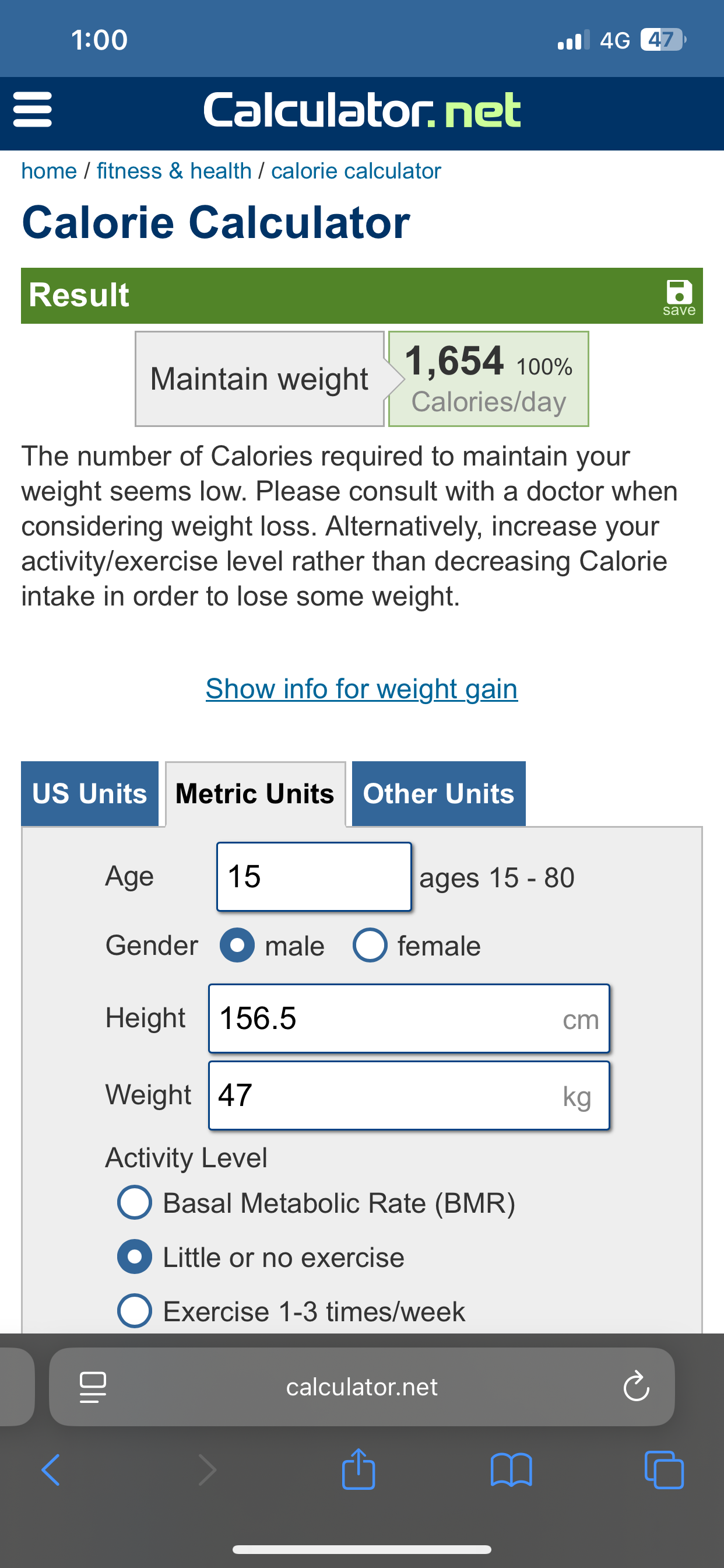
Task: Select the female gender radio button
Action: click(370, 946)
